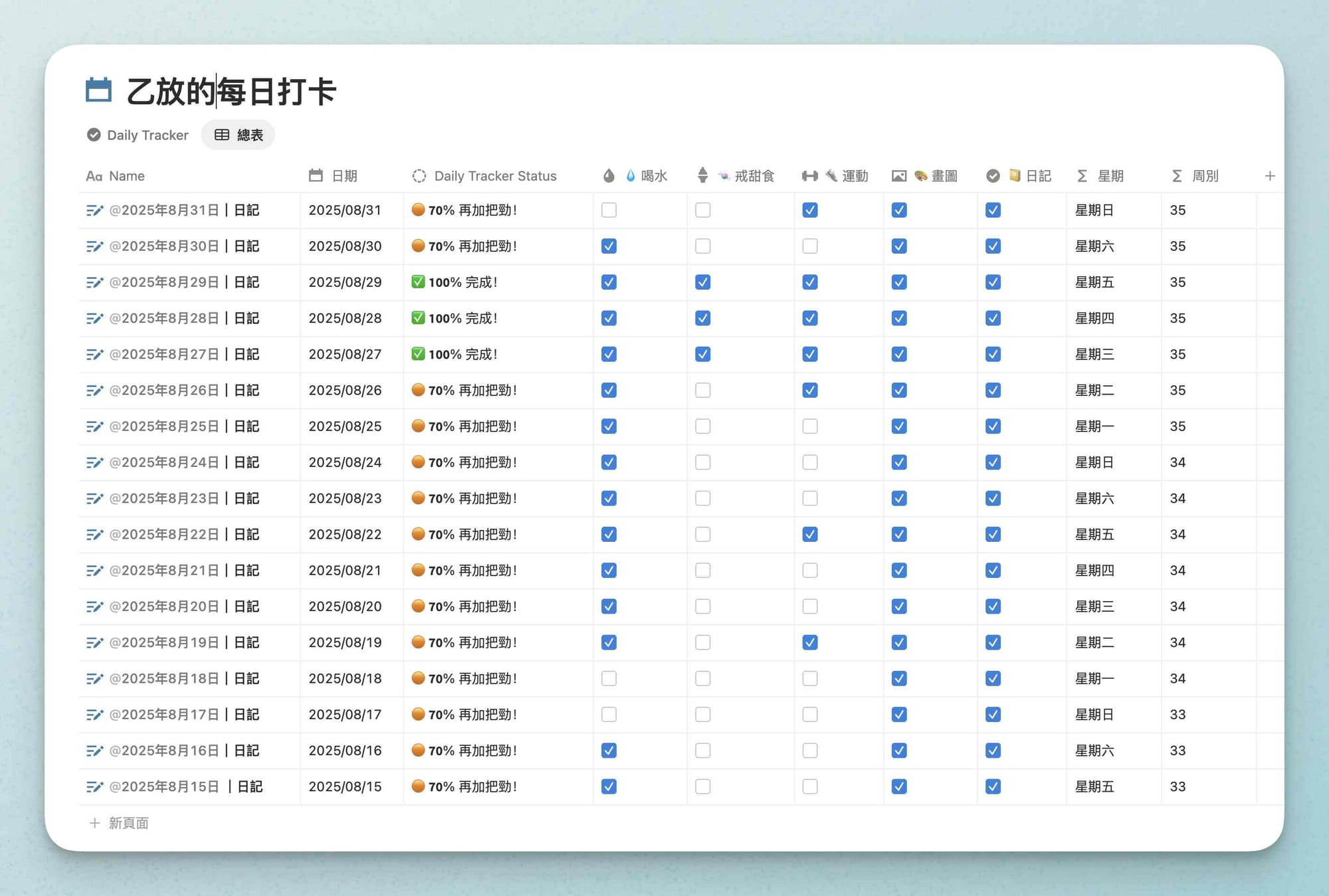
Task: Open the 星期 column header menu
Action: [1110, 176]
